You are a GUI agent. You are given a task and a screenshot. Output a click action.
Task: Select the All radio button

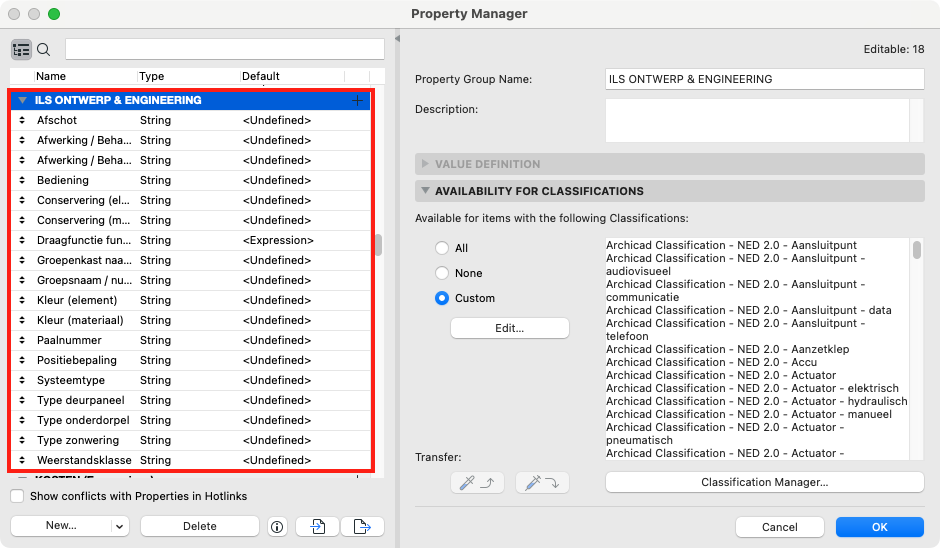click(442, 248)
